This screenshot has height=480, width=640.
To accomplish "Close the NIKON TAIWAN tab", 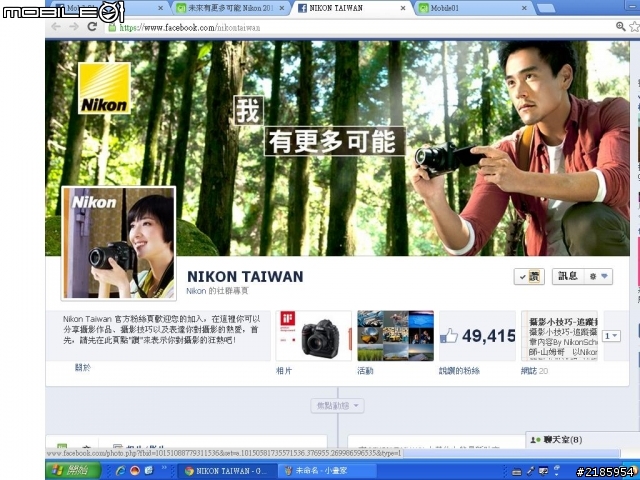I will [x=403, y=8].
